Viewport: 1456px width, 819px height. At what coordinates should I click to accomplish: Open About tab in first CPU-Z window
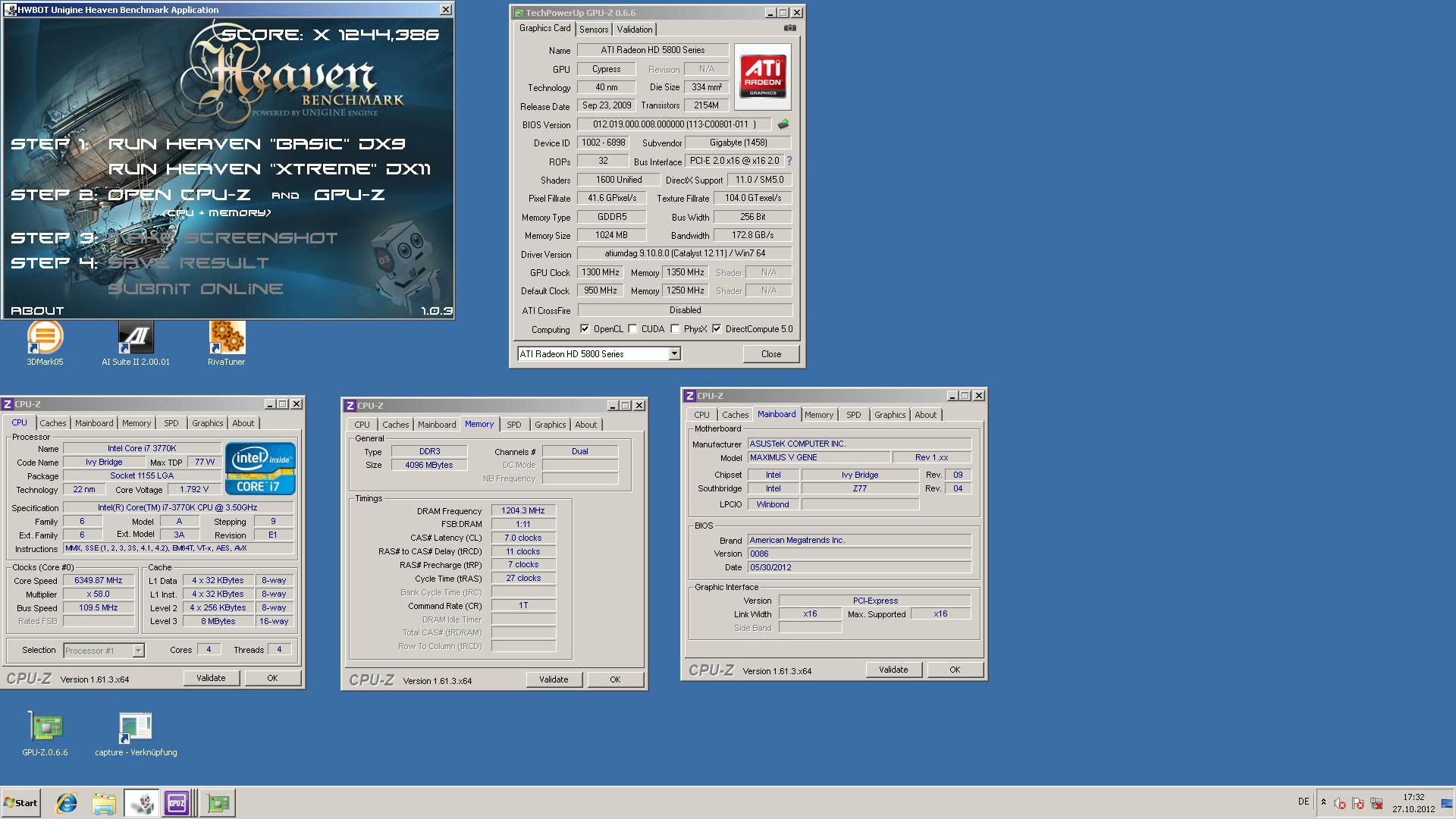[x=243, y=423]
